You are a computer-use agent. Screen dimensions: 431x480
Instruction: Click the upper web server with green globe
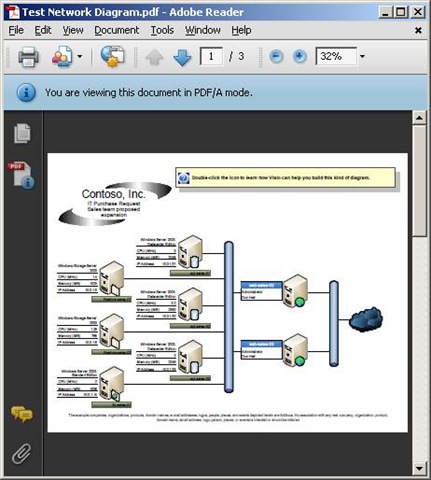[295, 291]
